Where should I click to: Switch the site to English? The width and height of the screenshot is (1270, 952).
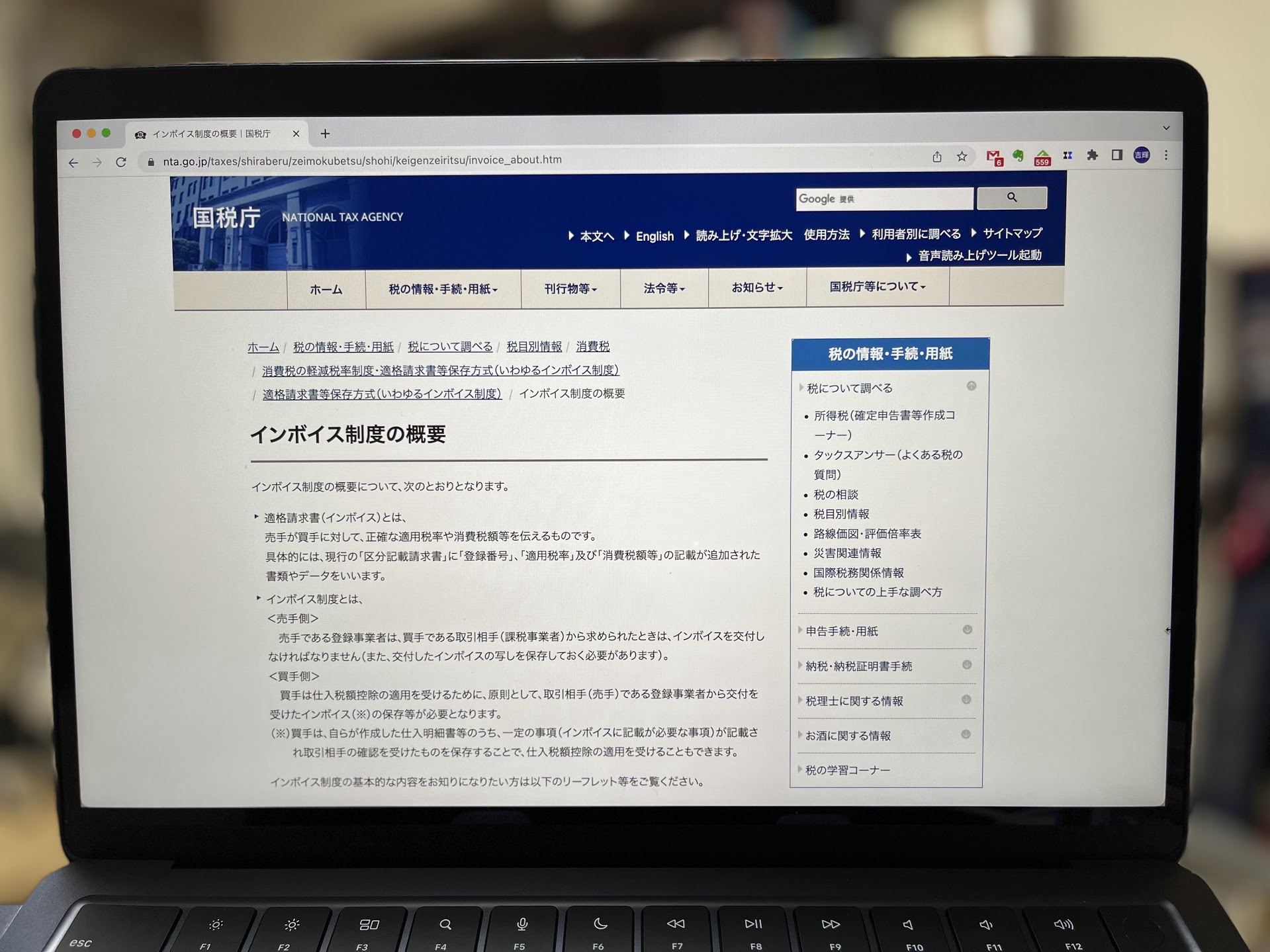pyautogui.click(x=654, y=236)
